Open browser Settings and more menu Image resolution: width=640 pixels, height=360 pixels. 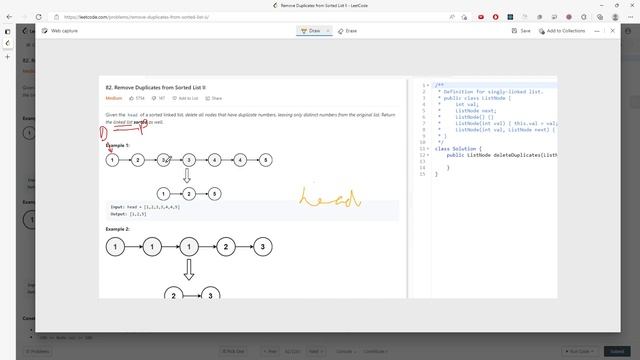point(631,17)
